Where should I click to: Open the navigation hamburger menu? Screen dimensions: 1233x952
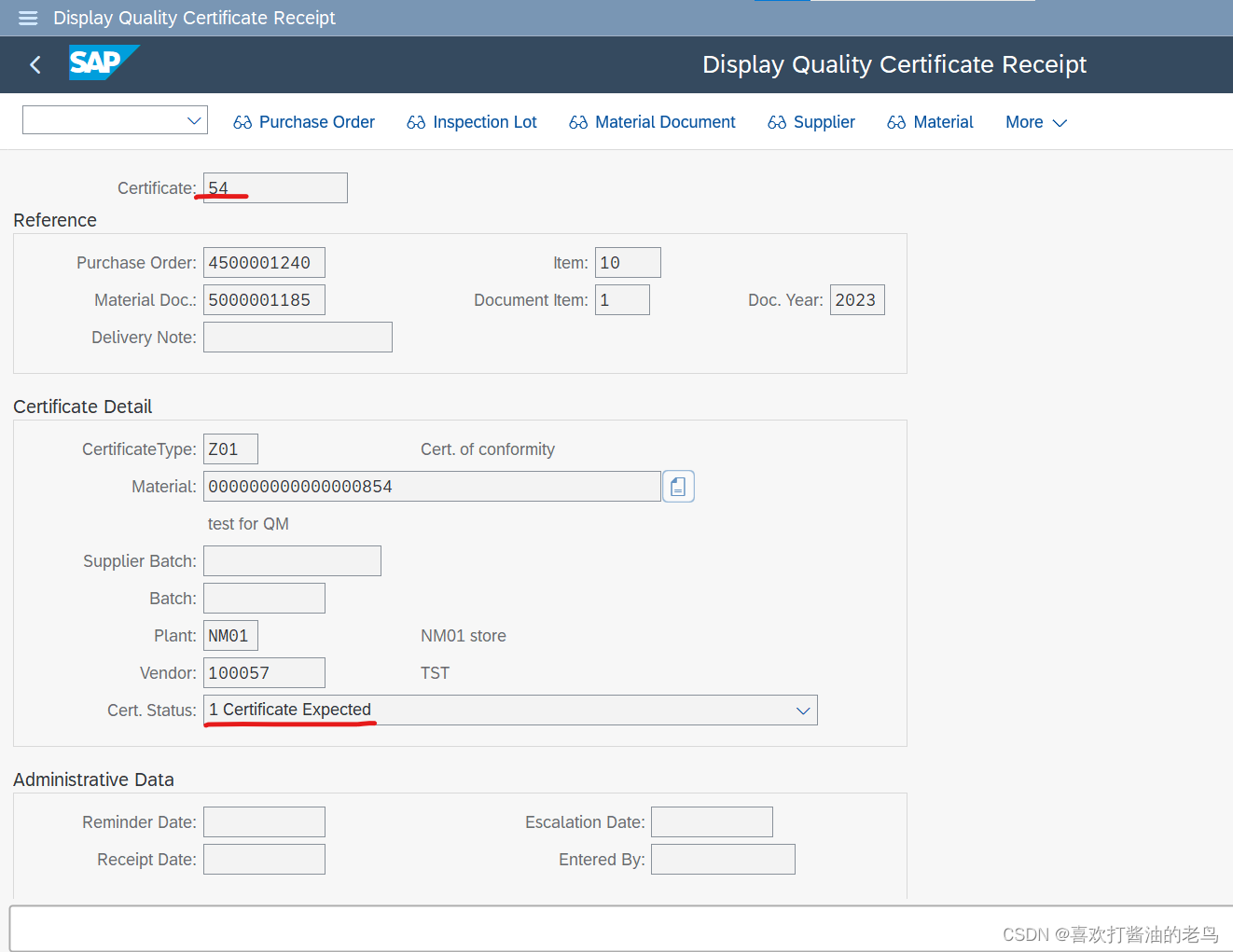[x=27, y=18]
